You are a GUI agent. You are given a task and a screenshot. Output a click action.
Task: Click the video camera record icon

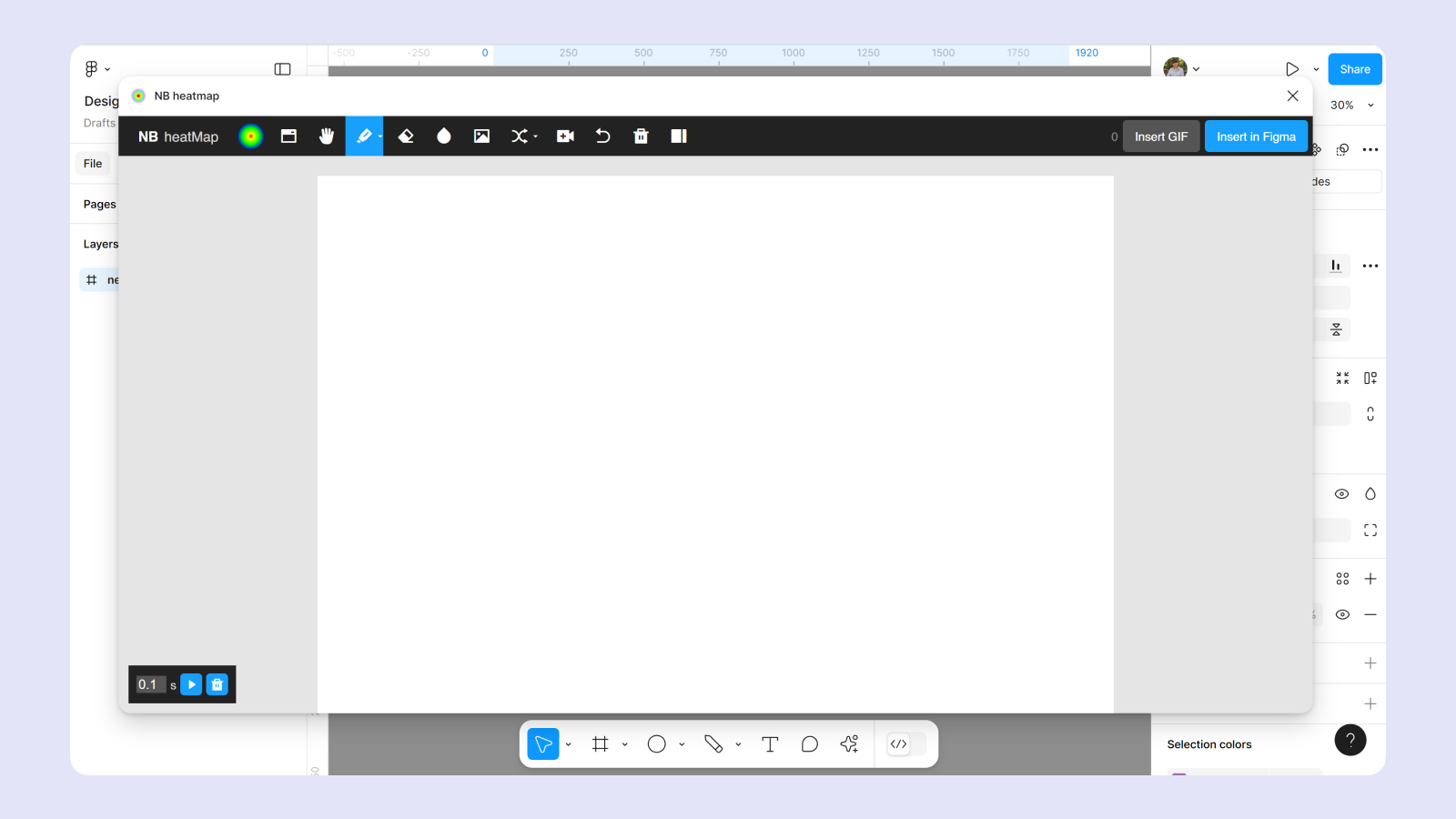(565, 136)
